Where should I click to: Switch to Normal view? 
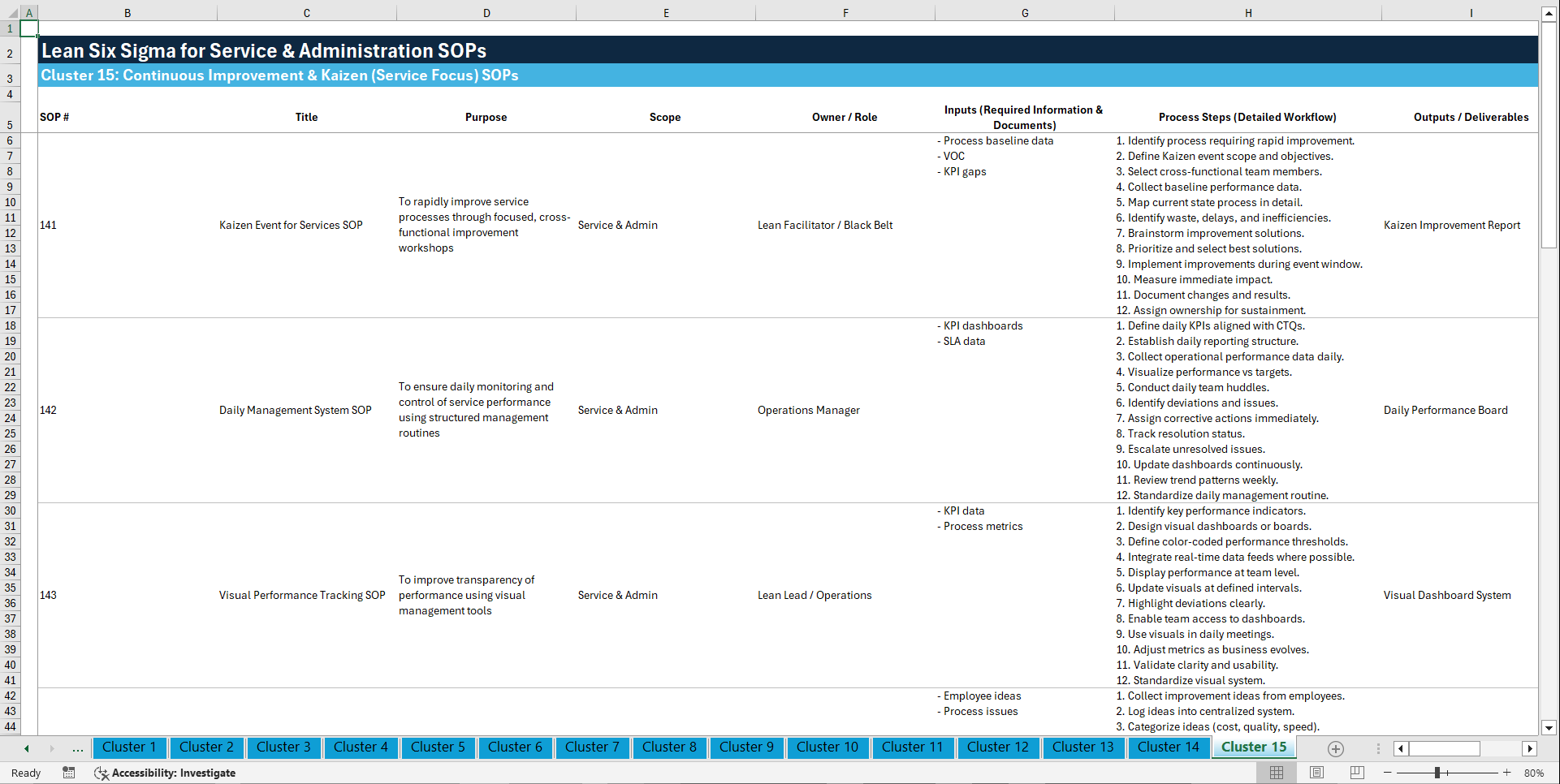pos(1277,773)
